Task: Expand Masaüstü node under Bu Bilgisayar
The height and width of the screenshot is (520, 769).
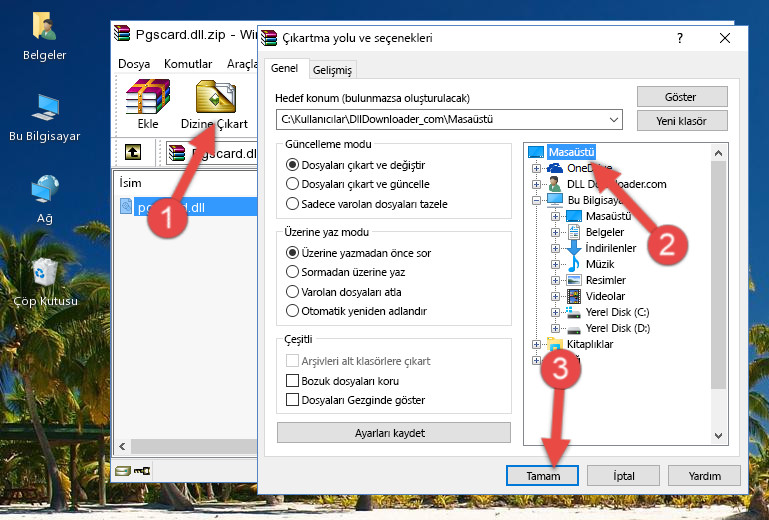Action: (555, 216)
